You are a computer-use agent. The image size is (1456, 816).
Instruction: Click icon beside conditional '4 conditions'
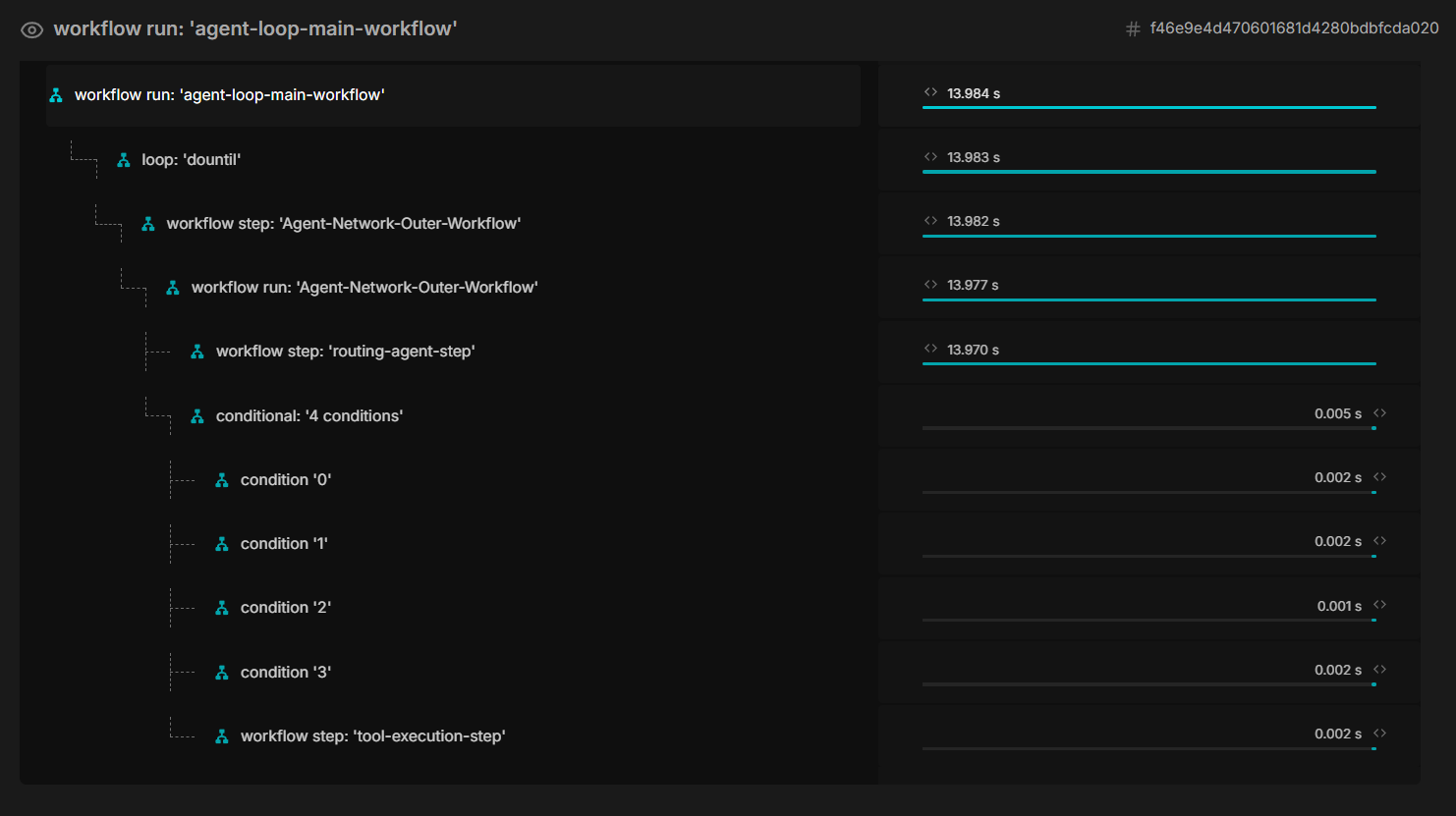click(x=197, y=416)
